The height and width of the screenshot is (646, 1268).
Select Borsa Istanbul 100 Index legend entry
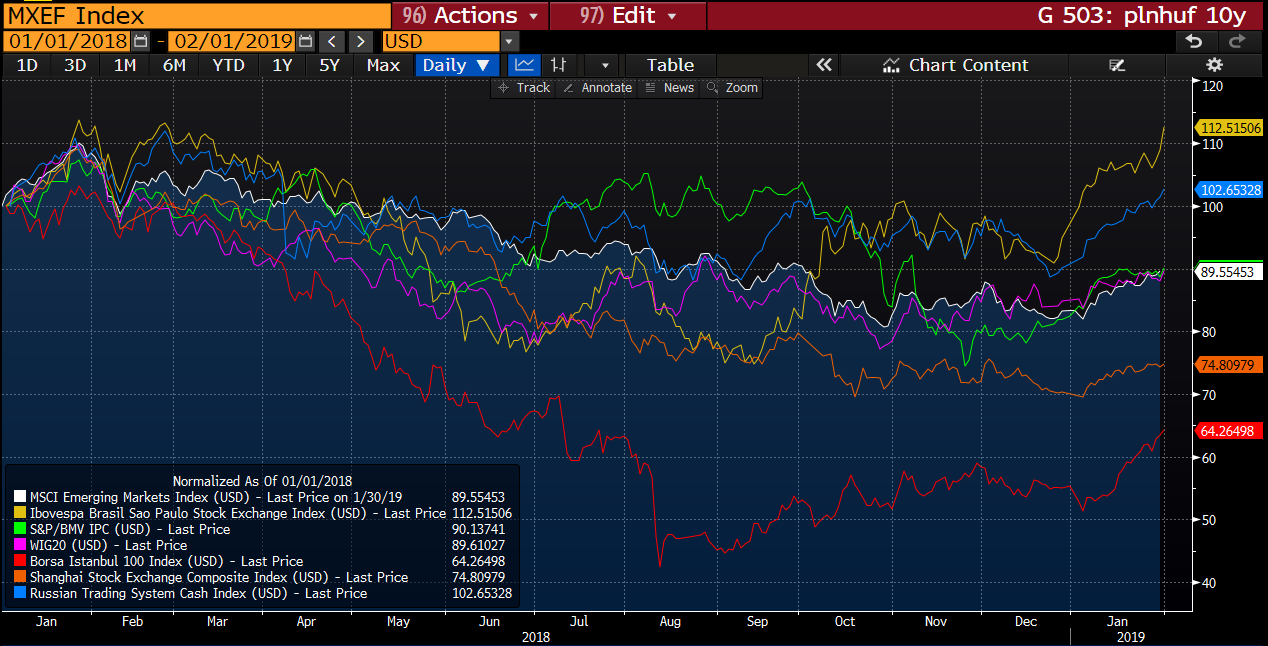(x=166, y=561)
